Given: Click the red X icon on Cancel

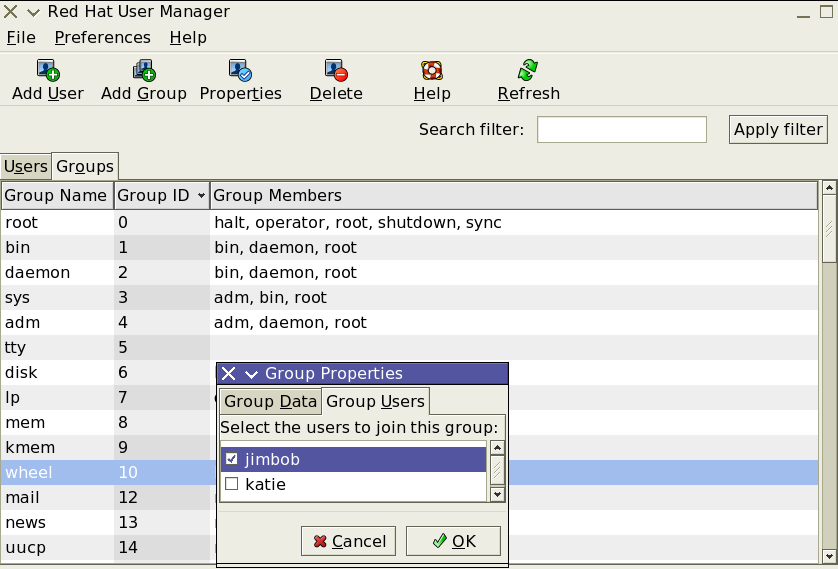Looking at the screenshot, I should [320, 541].
